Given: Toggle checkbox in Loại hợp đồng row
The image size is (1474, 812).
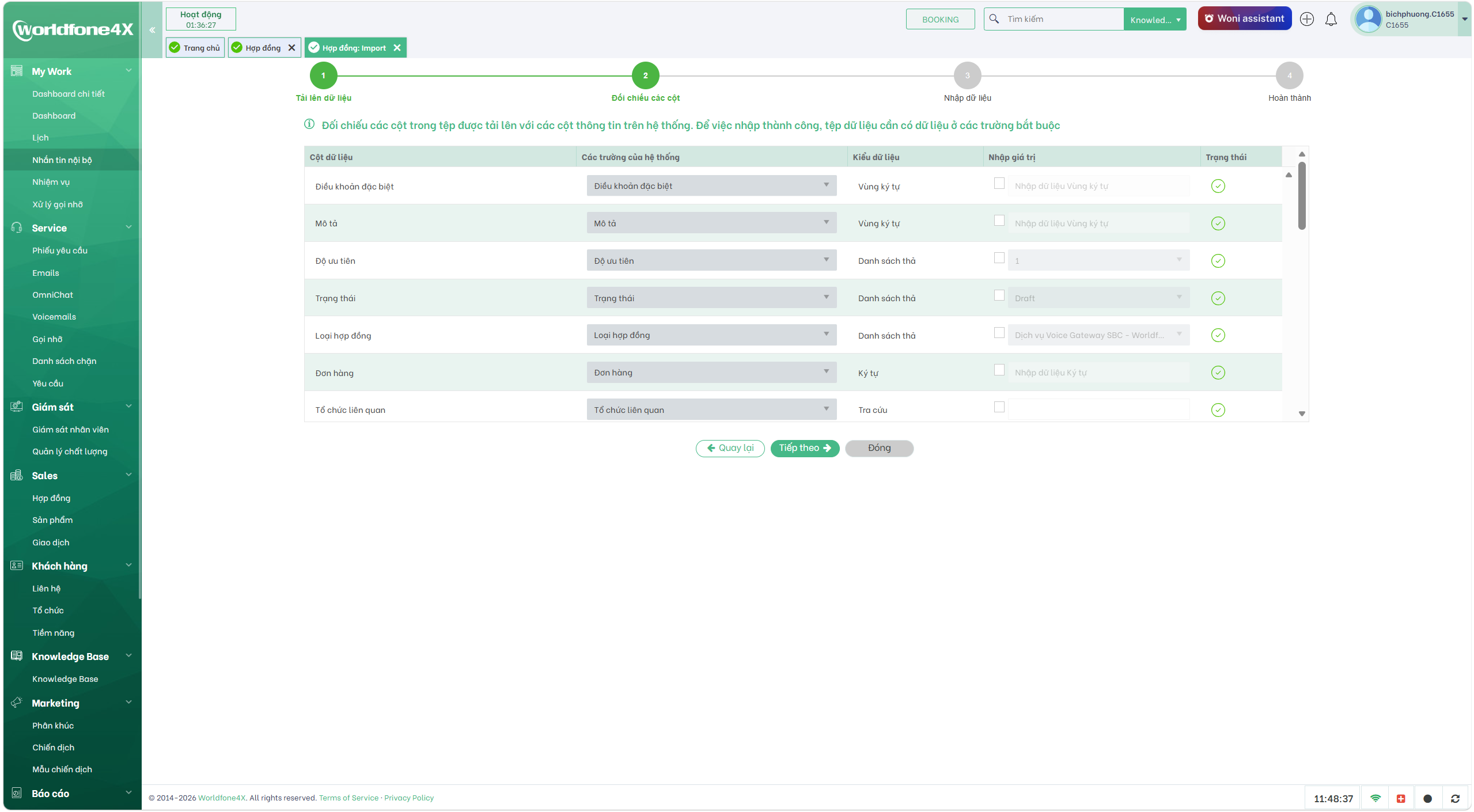Looking at the screenshot, I should [999, 333].
